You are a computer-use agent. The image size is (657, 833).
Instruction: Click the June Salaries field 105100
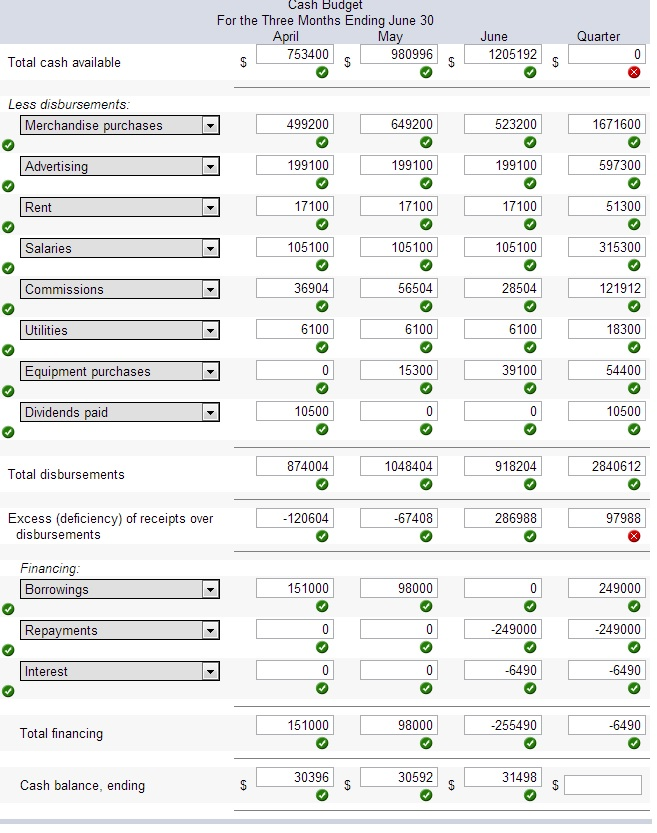pyautogui.click(x=503, y=248)
